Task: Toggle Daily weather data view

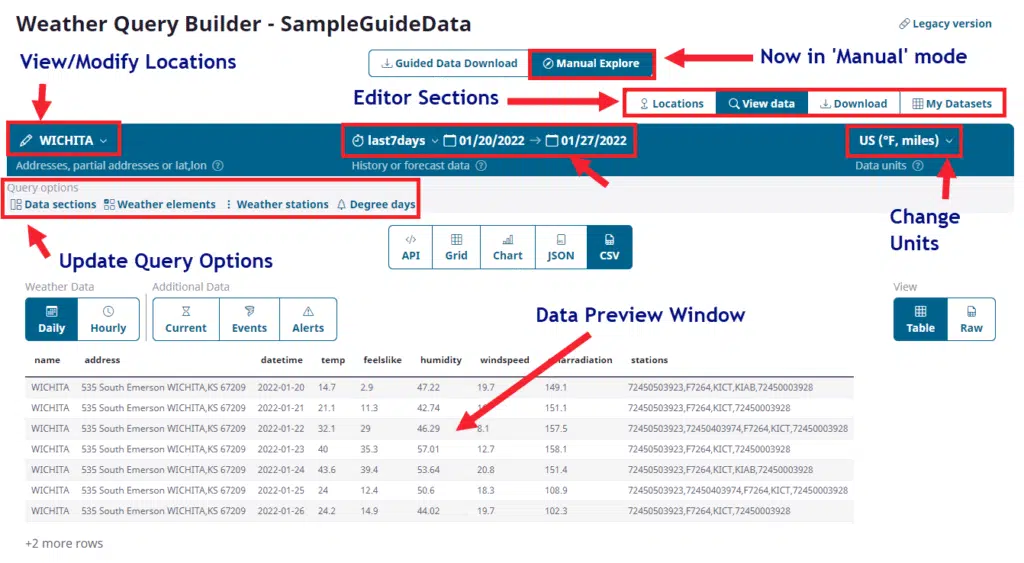Action: (52, 319)
